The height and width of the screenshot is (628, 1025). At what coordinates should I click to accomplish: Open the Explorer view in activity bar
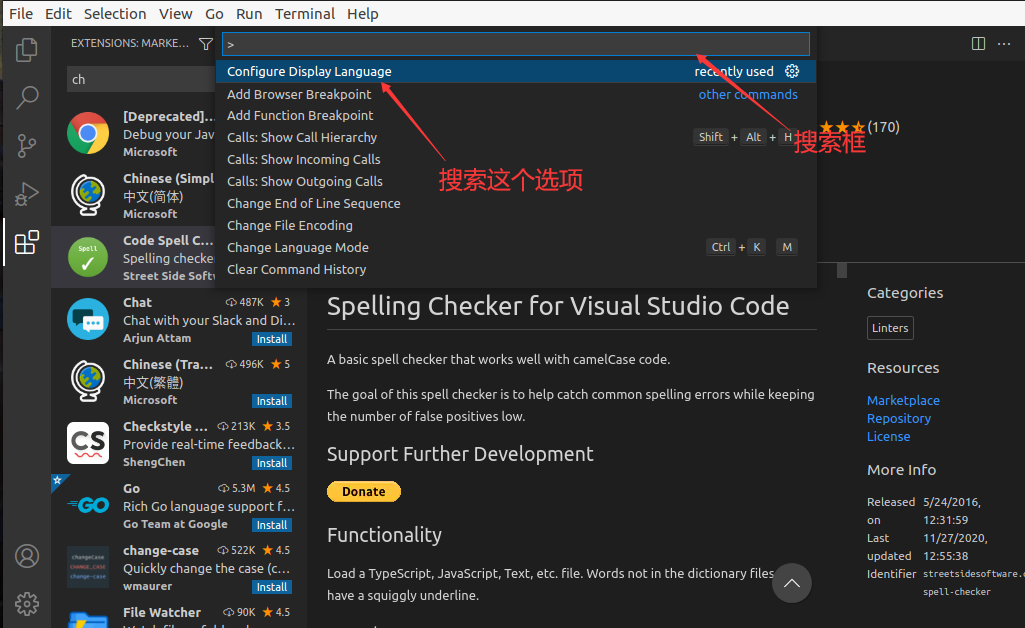pos(27,50)
